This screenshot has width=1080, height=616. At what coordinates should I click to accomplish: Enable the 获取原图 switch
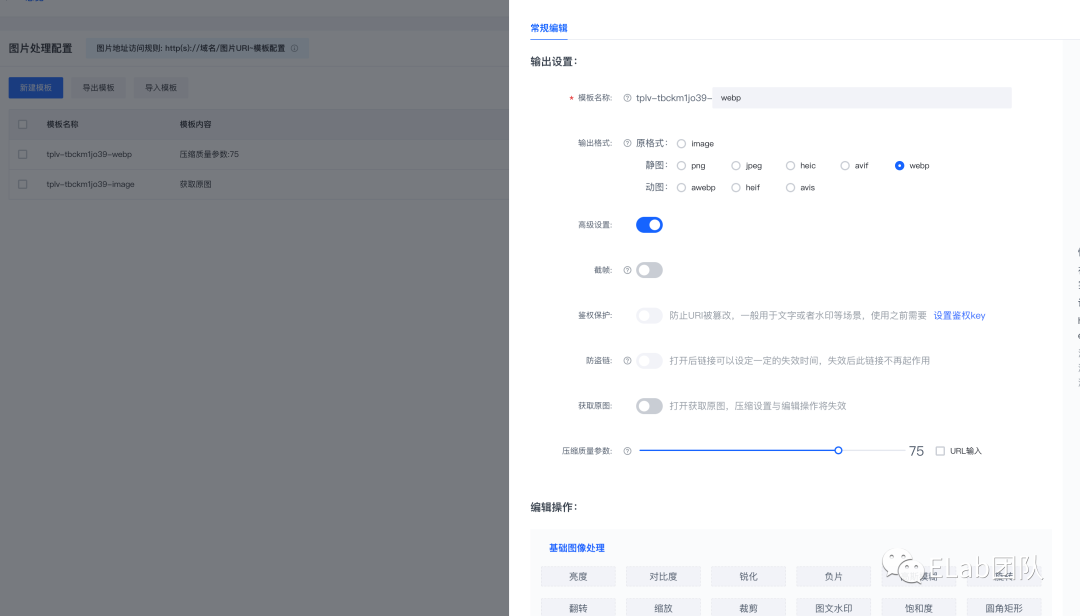pyautogui.click(x=649, y=406)
